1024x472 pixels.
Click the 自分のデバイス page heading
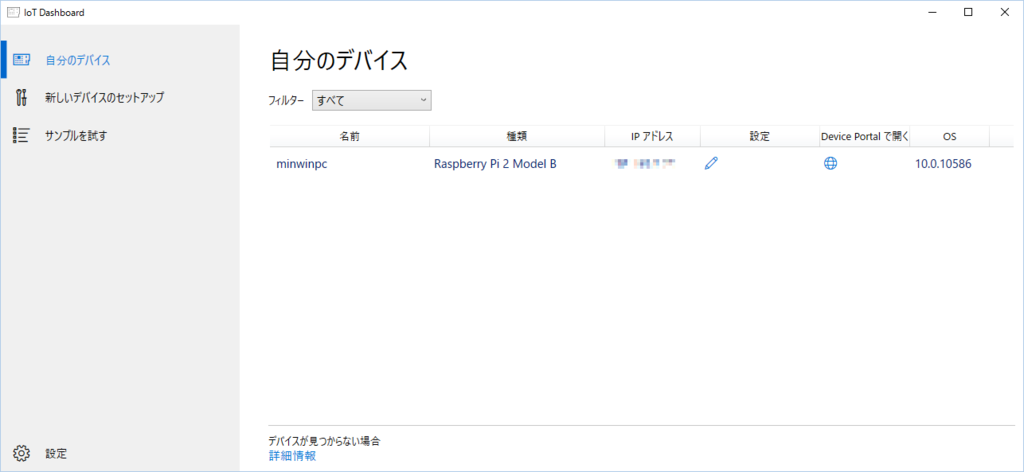coord(339,60)
